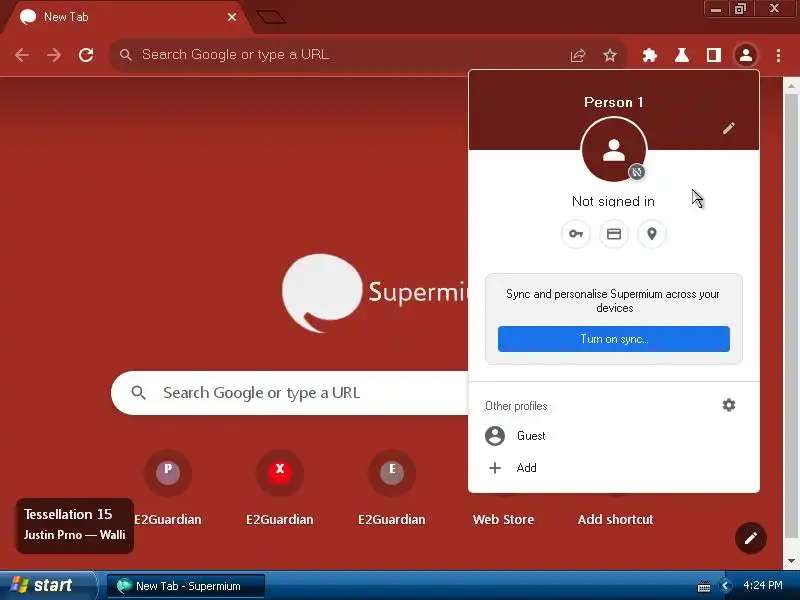Go forward using the forward arrow
800x600 pixels.
[x=54, y=55]
